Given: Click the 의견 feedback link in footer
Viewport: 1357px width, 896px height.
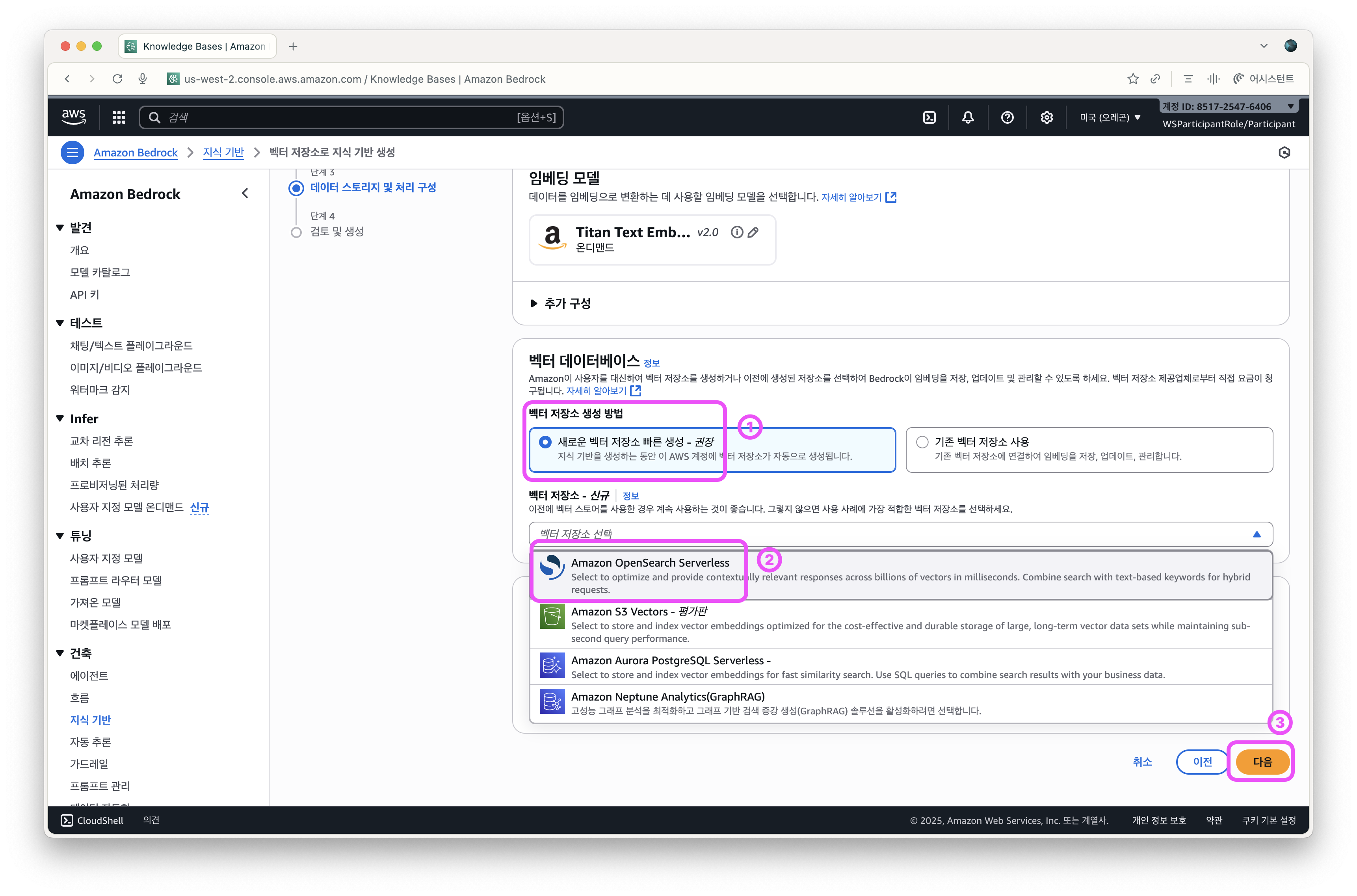Looking at the screenshot, I should (x=151, y=821).
